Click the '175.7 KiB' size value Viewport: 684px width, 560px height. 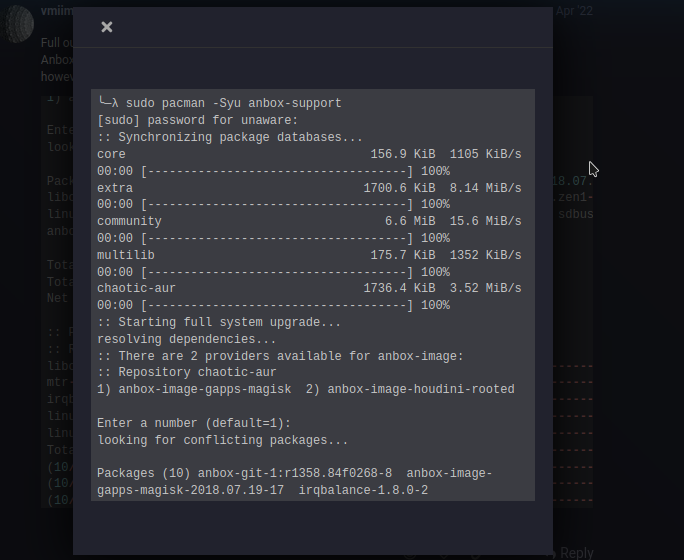pos(403,255)
